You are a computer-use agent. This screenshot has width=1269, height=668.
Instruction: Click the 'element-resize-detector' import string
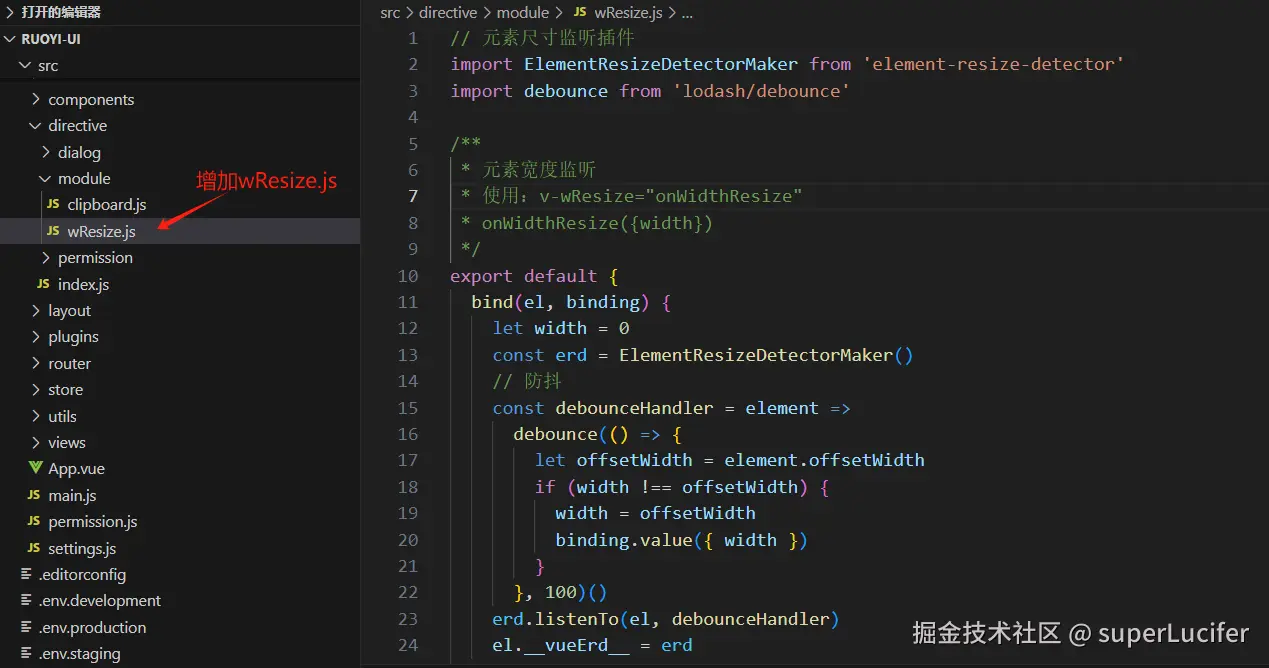[993, 64]
